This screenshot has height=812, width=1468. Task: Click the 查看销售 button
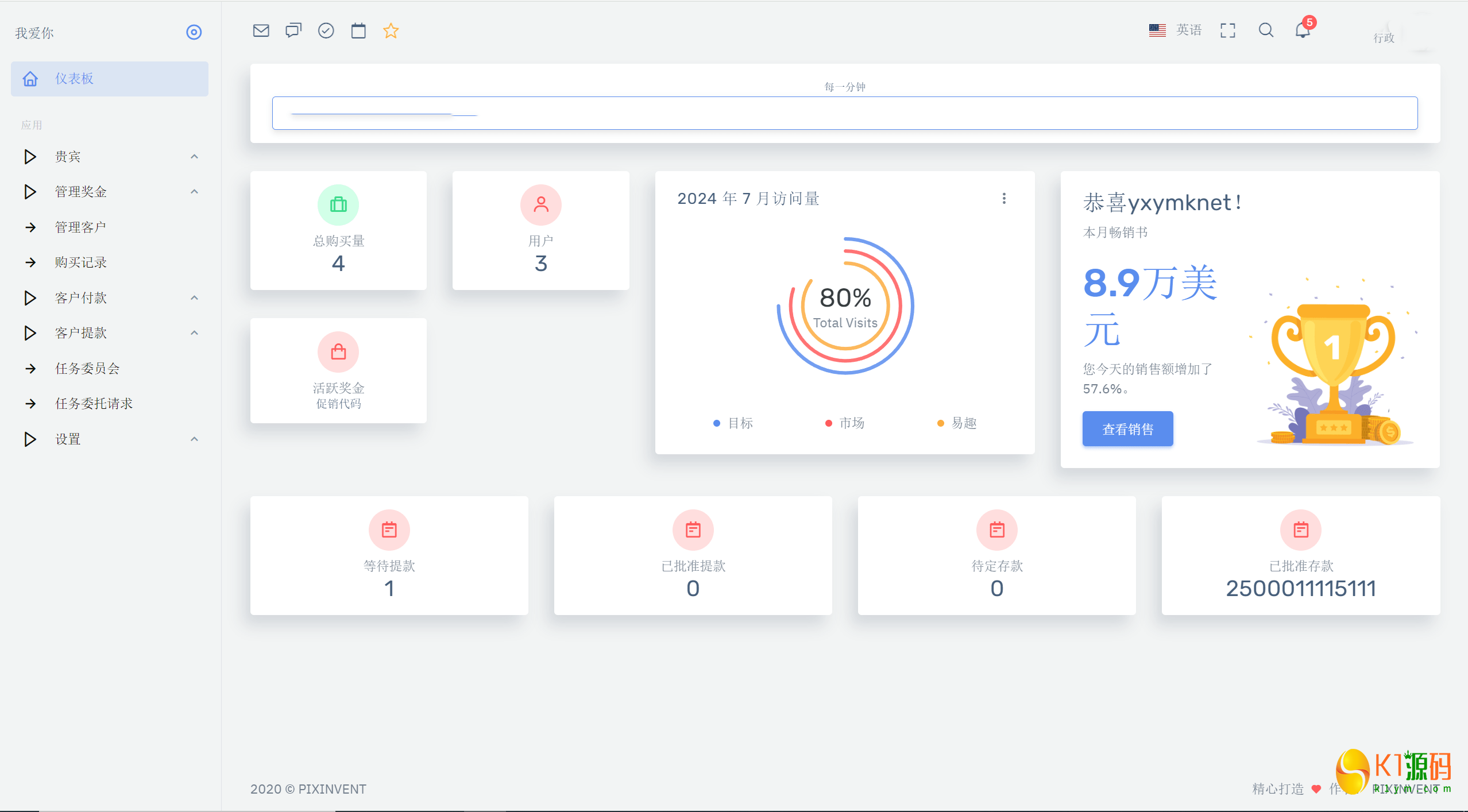(1127, 429)
